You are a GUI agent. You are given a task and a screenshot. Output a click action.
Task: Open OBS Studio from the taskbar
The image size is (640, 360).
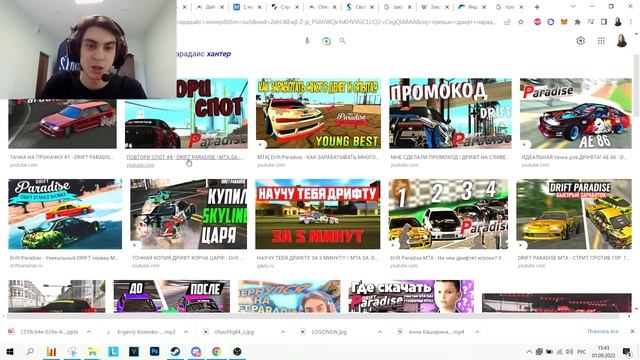[237, 351]
